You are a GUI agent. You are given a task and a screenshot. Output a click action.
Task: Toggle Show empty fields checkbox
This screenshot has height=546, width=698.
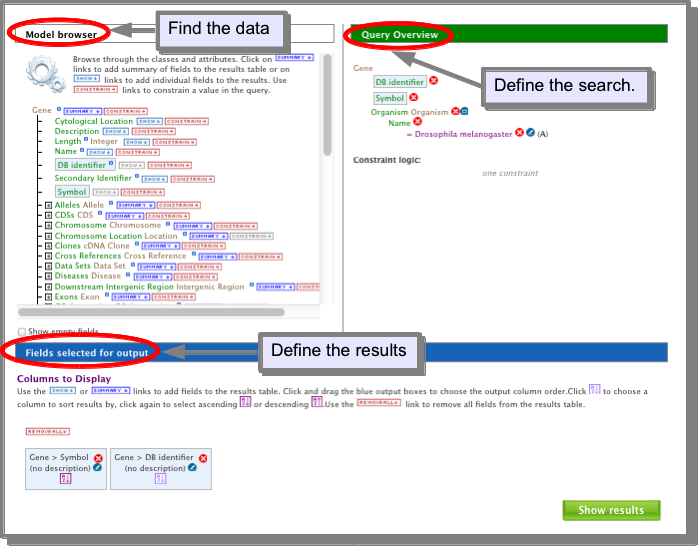pyautogui.click(x=22, y=332)
